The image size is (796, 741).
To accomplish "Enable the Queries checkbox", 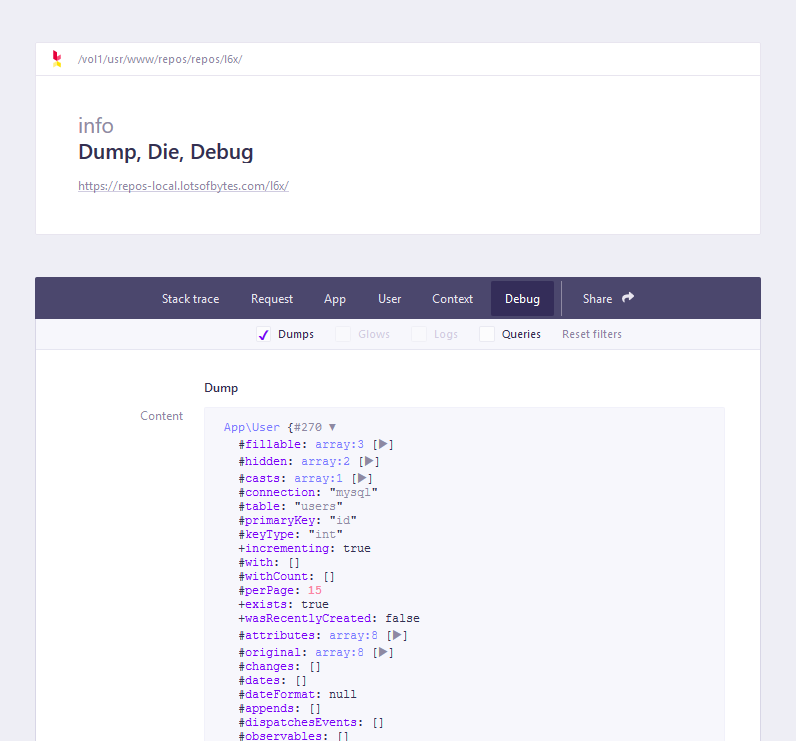I will click(x=487, y=334).
